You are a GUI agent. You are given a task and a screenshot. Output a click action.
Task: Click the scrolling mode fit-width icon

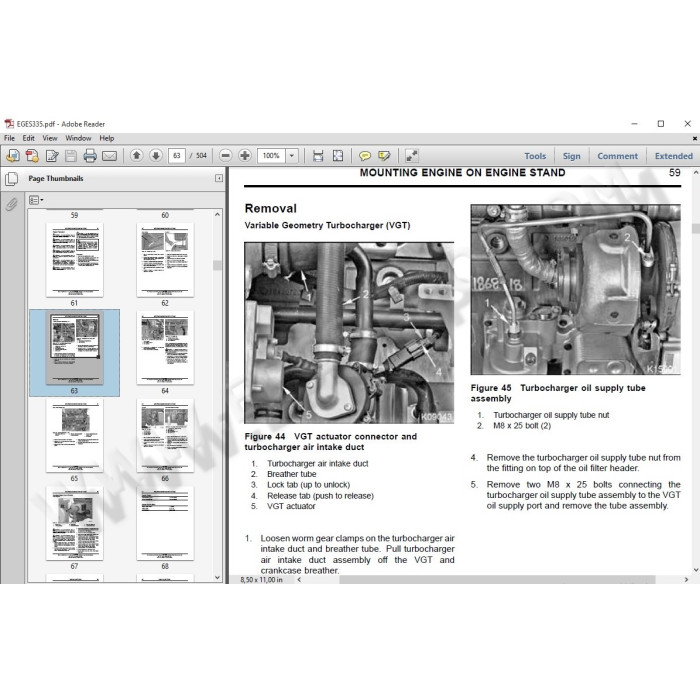(x=318, y=156)
